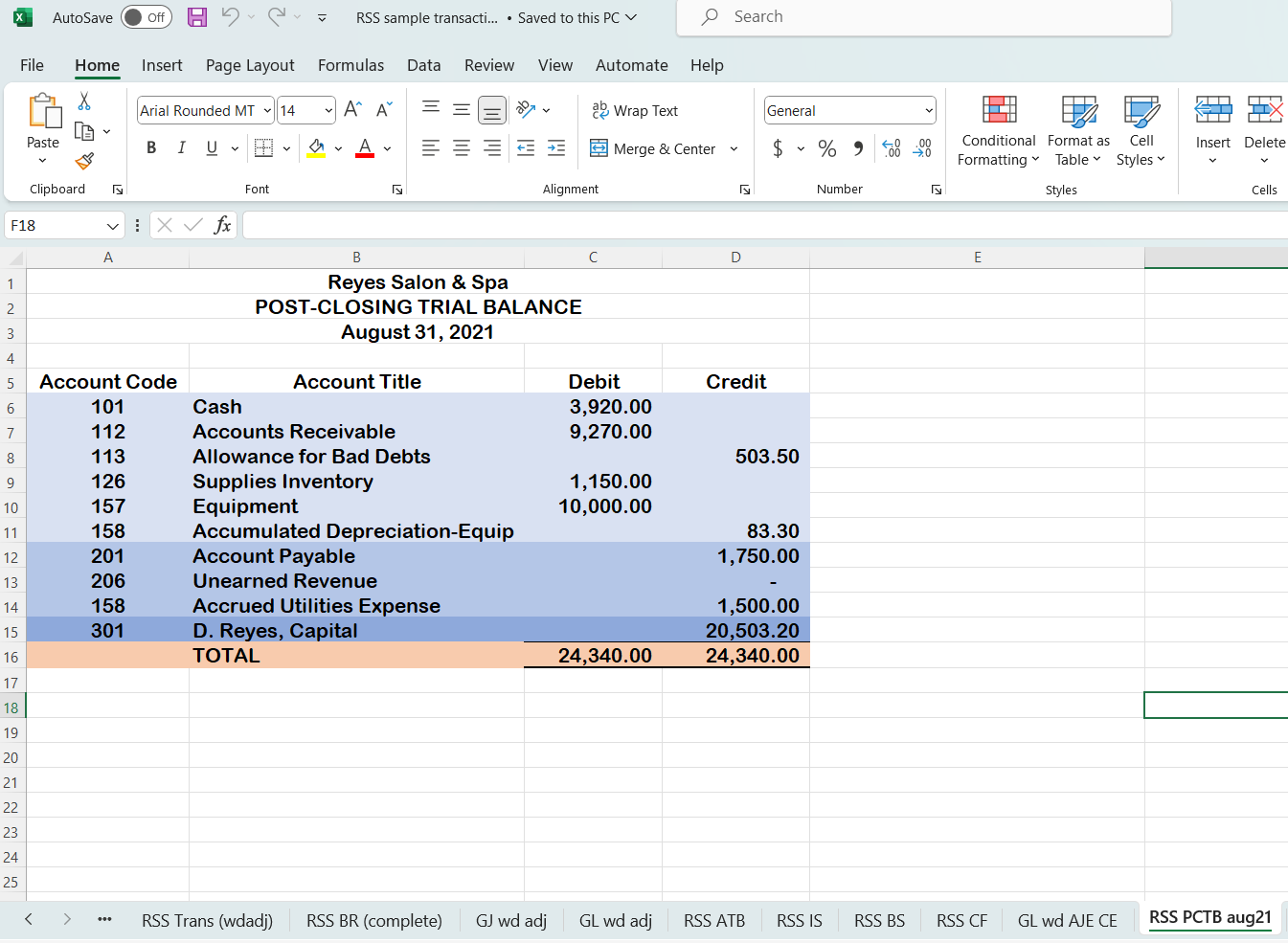
Task: Open the File menu
Action: coord(32,65)
